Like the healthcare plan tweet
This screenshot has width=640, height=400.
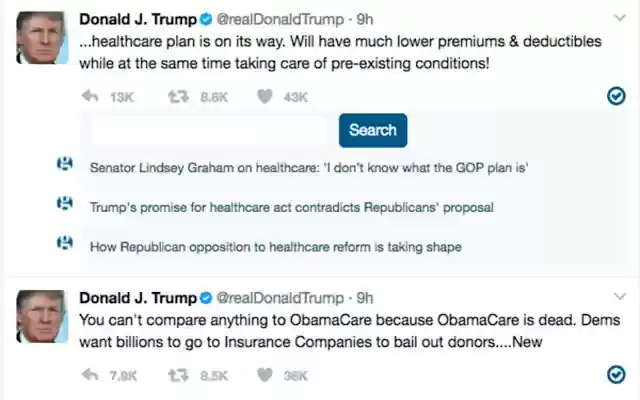[x=265, y=97]
